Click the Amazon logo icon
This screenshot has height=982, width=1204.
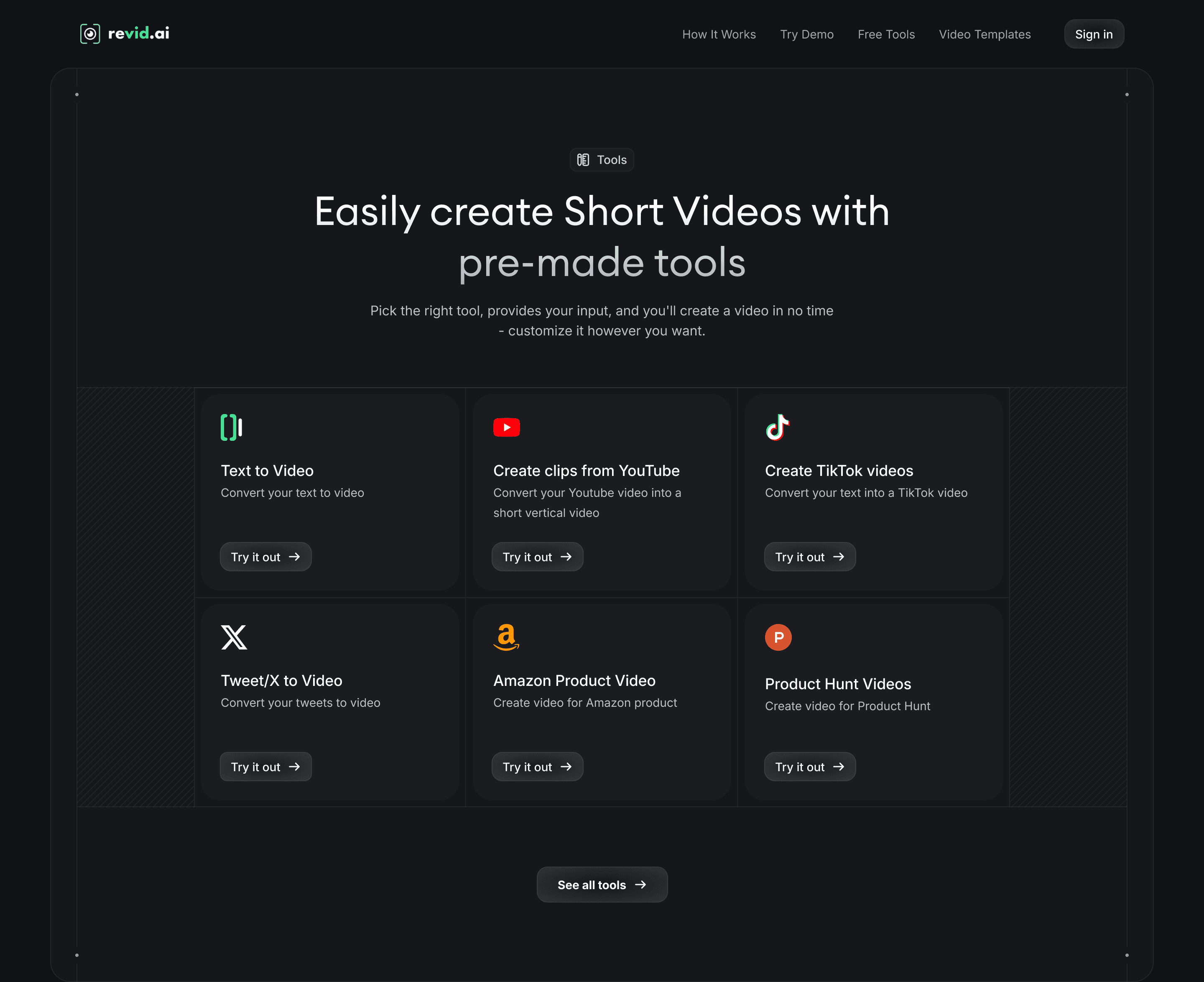[506, 637]
